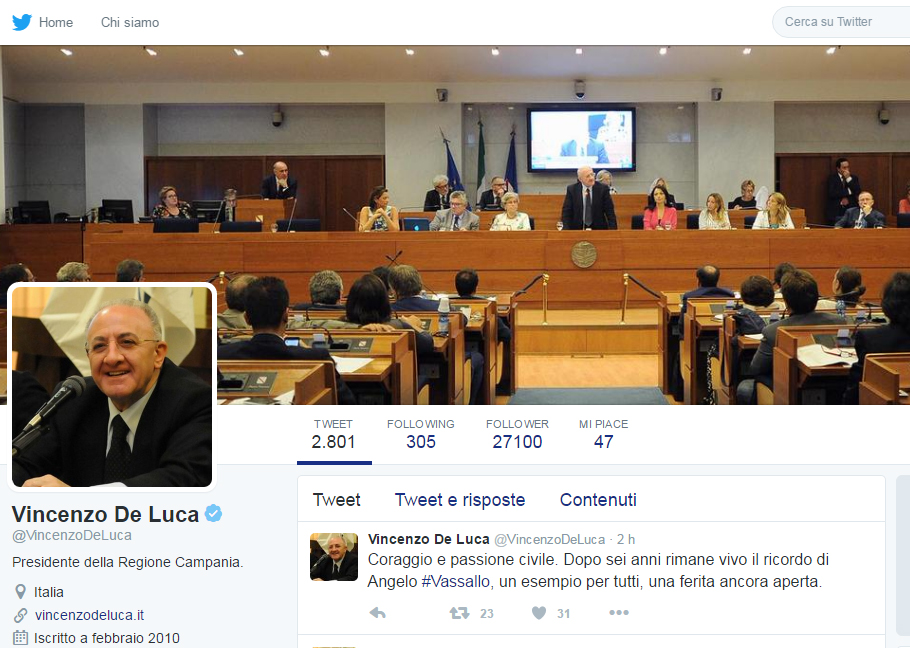910x648 pixels.
Task: Open the Chi siamo page
Action: (x=130, y=23)
